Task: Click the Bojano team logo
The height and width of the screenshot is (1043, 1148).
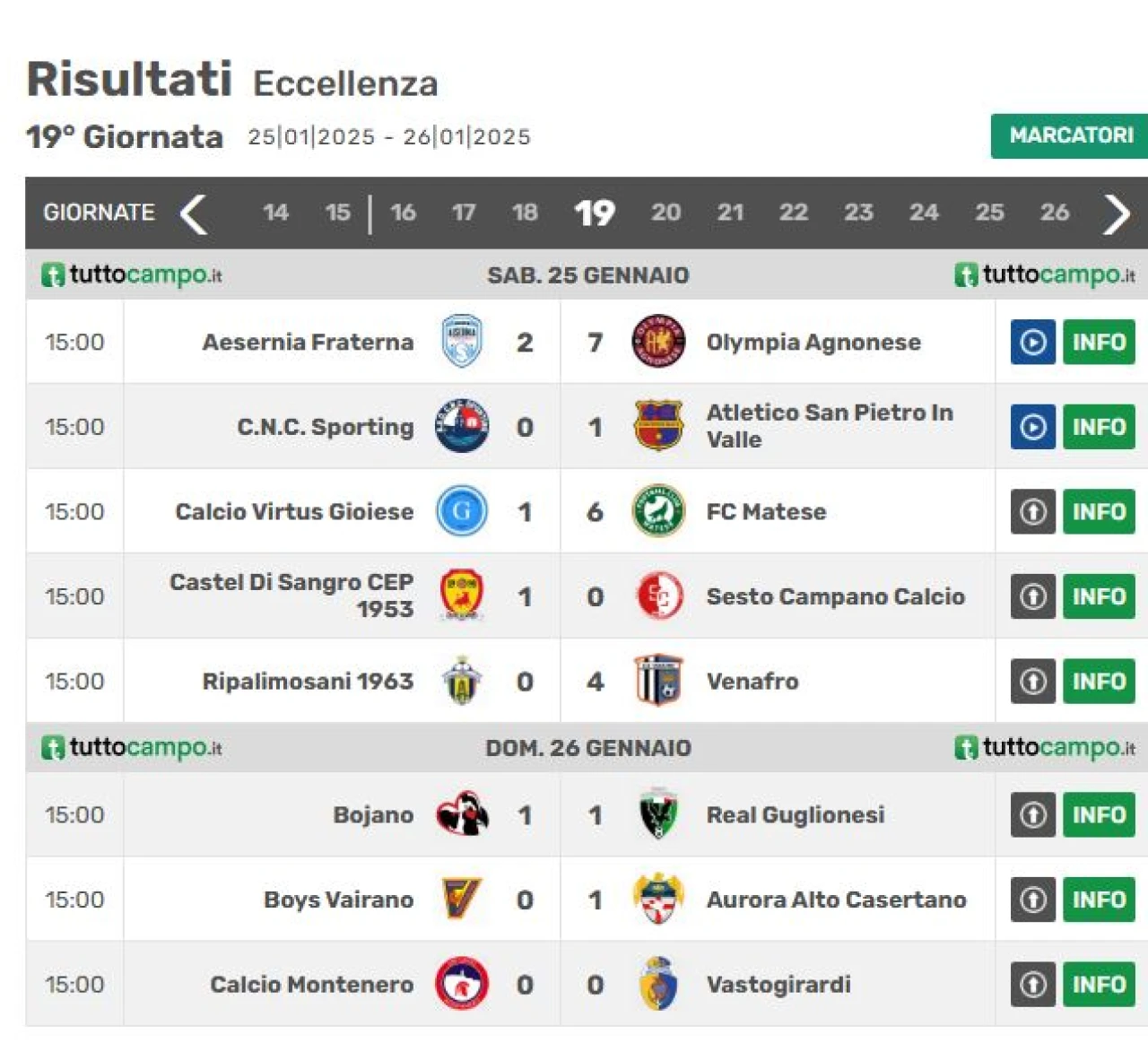Action: 462,814
